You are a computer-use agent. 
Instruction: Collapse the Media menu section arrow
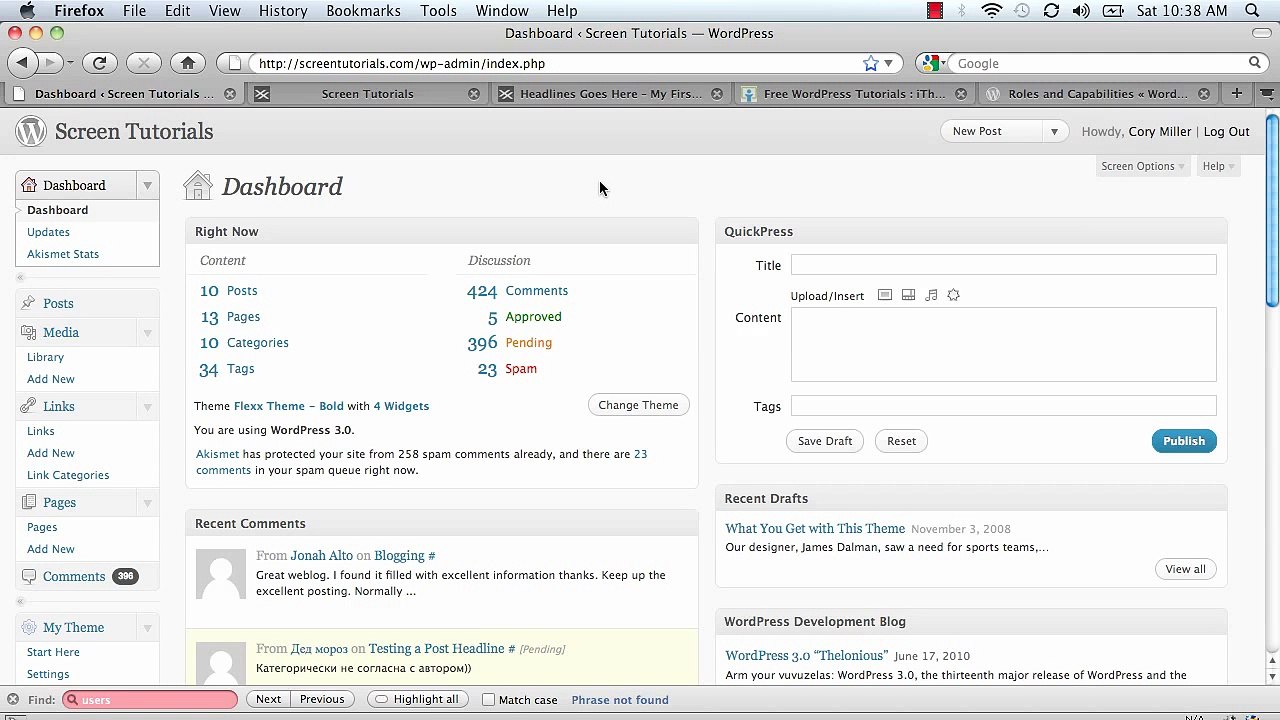147,333
